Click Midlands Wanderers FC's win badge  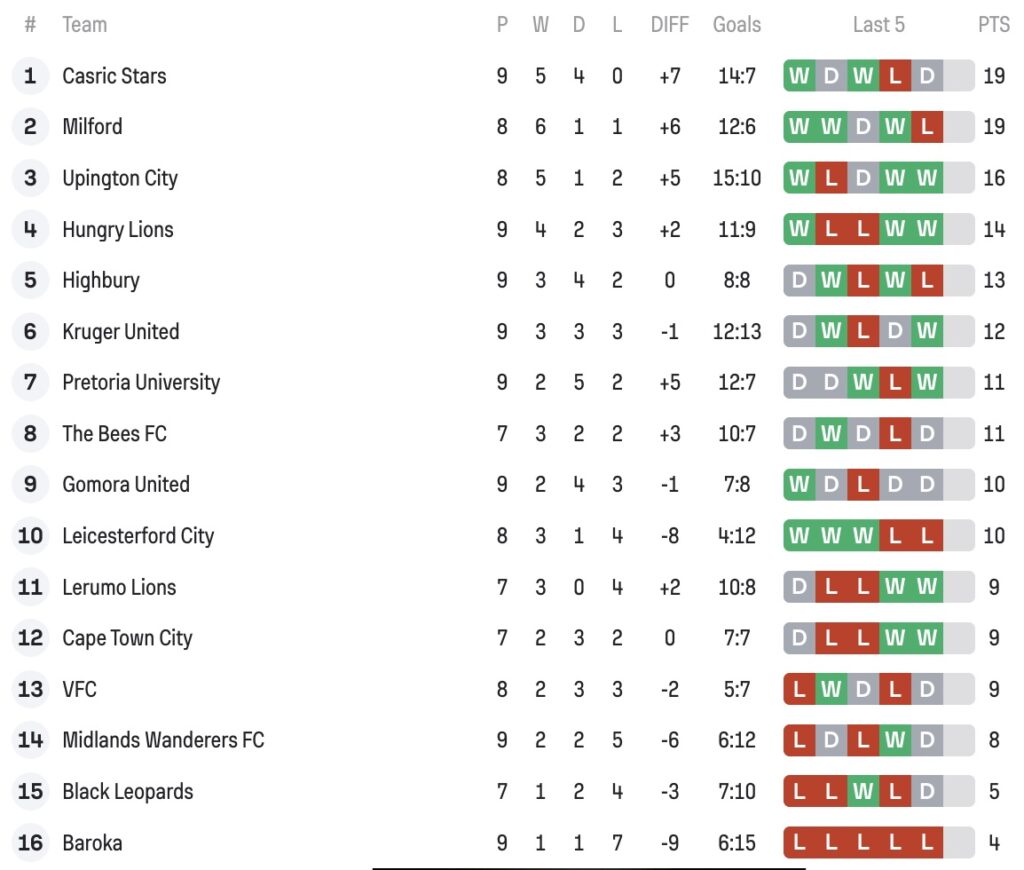click(895, 741)
